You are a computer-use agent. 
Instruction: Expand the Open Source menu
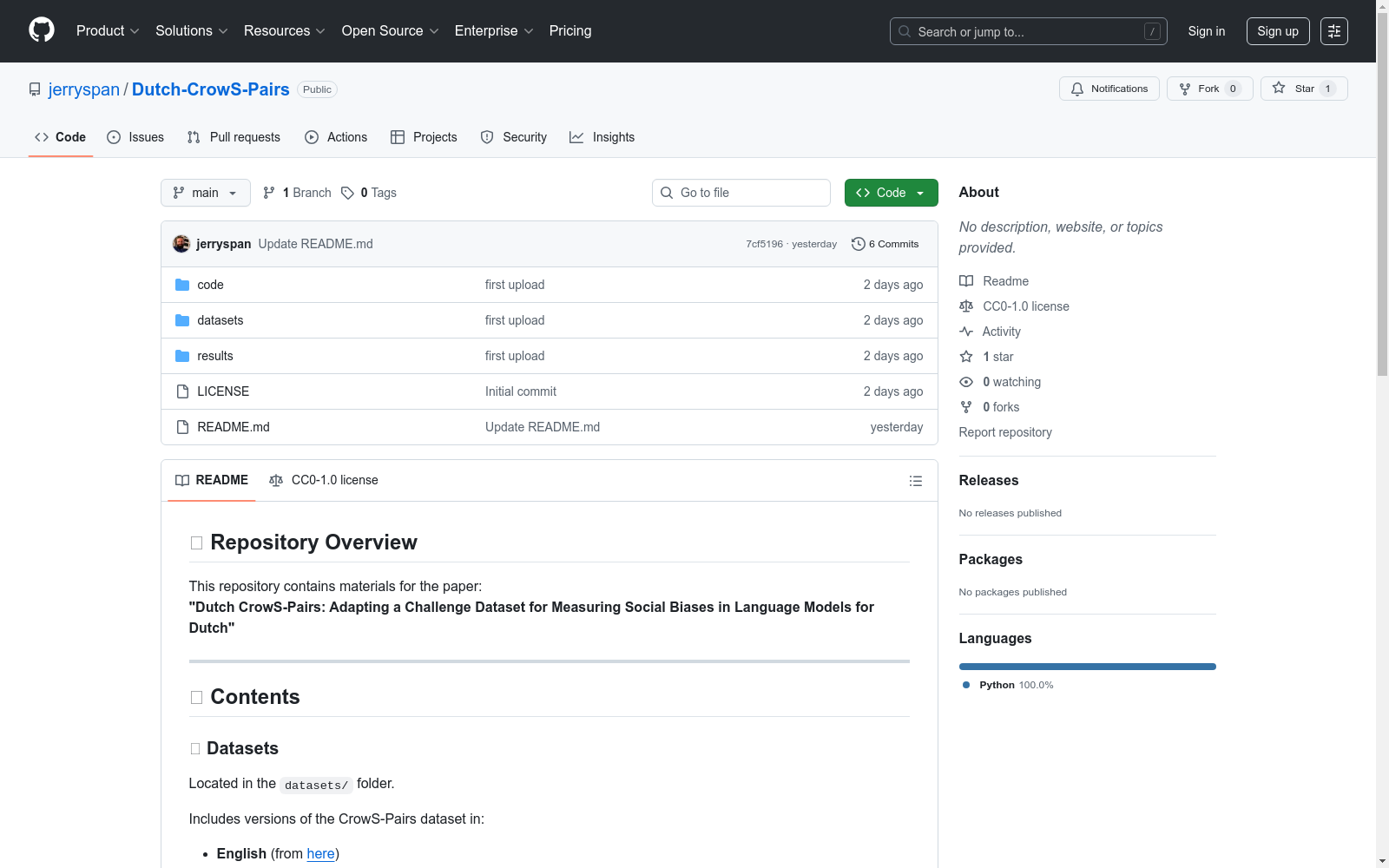coord(391,30)
